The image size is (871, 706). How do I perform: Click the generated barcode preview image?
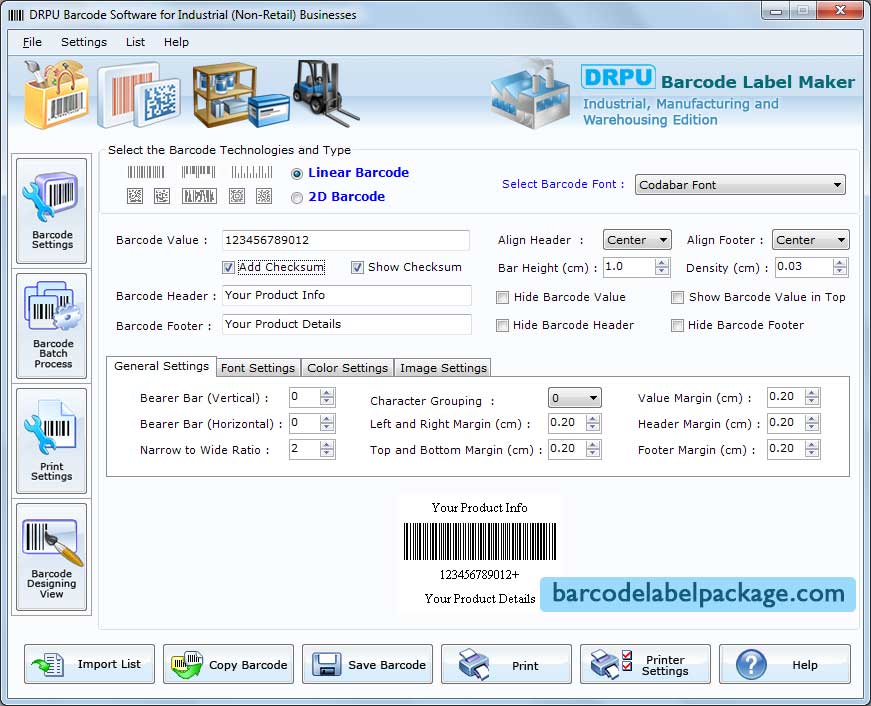click(x=480, y=541)
